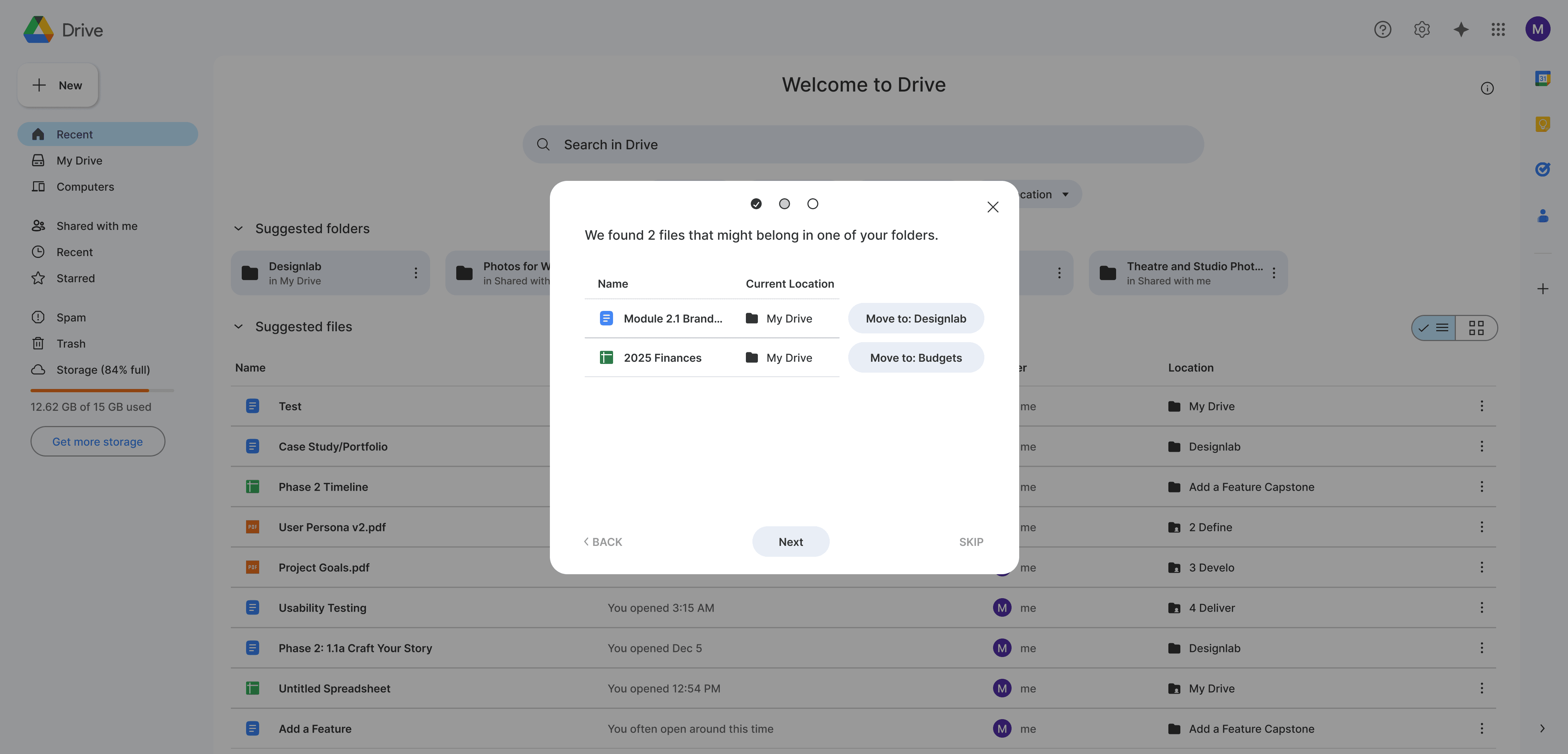Collapse the Suggested folders section
The height and width of the screenshot is (754, 1568).
click(x=238, y=228)
